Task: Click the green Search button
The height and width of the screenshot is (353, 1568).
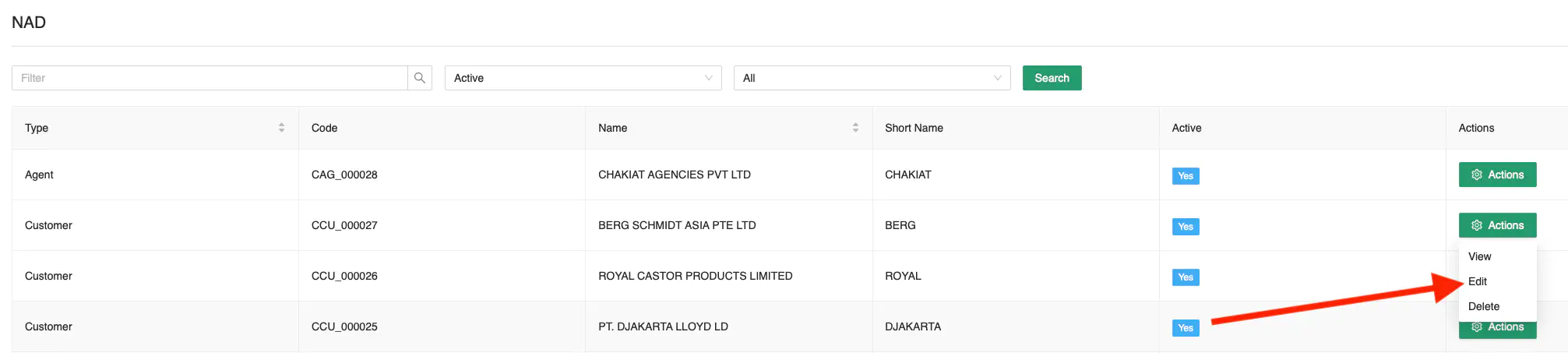Action: tap(1052, 78)
